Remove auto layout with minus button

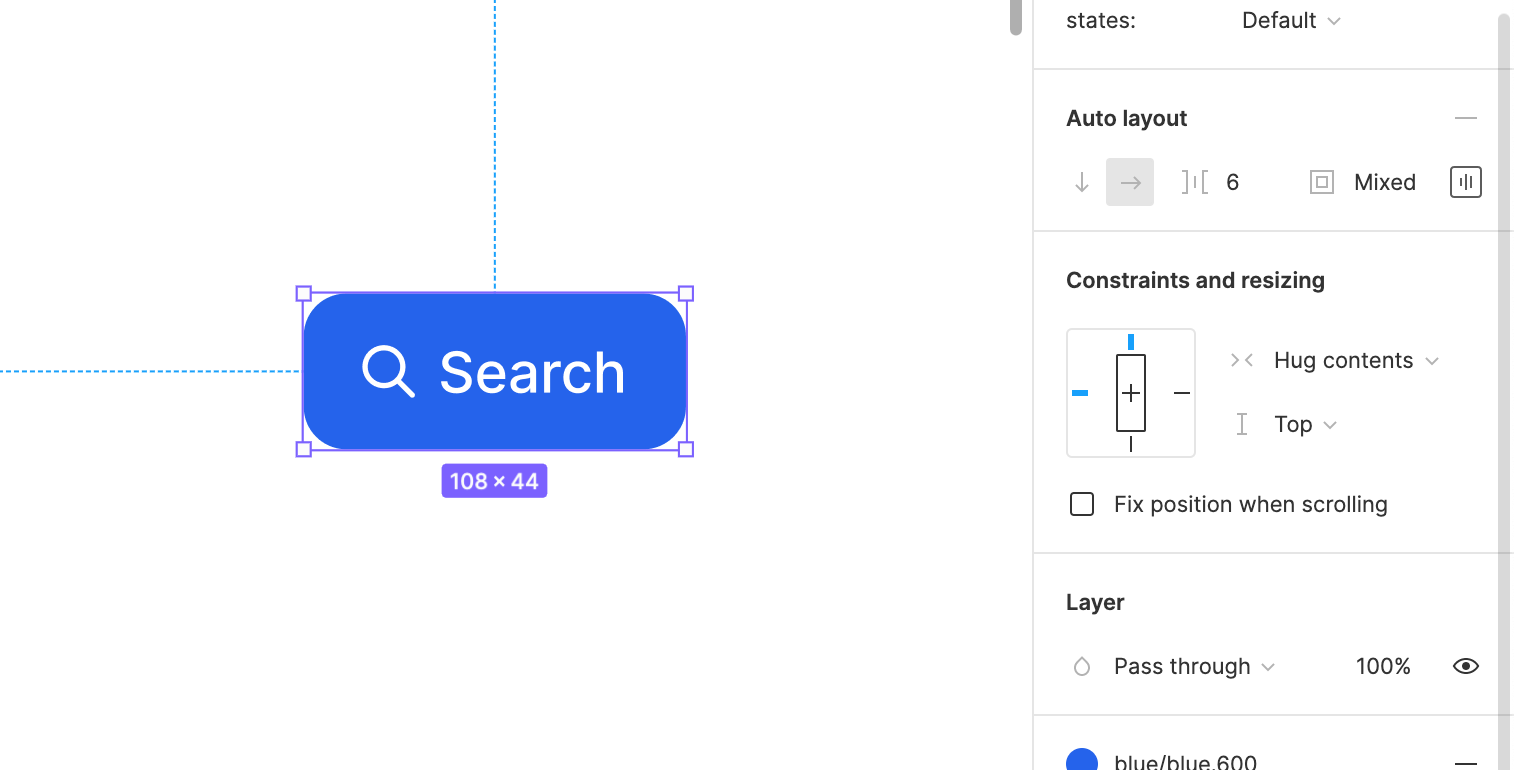click(x=1466, y=118)
